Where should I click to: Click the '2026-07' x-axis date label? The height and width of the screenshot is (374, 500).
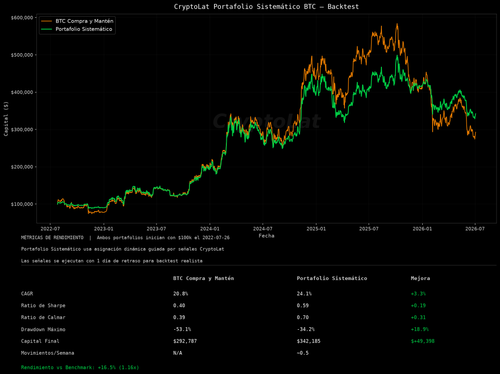[x=475, y=229]
